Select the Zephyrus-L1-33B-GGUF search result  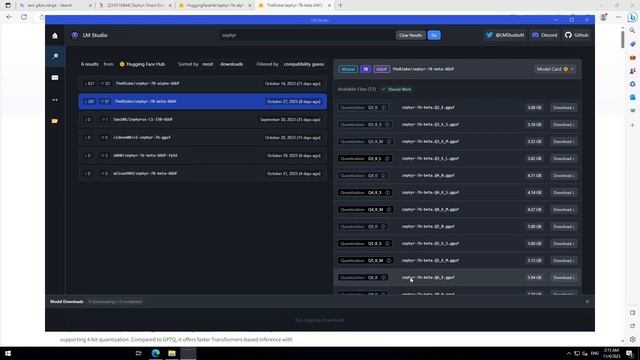click(x=203, y=120)
